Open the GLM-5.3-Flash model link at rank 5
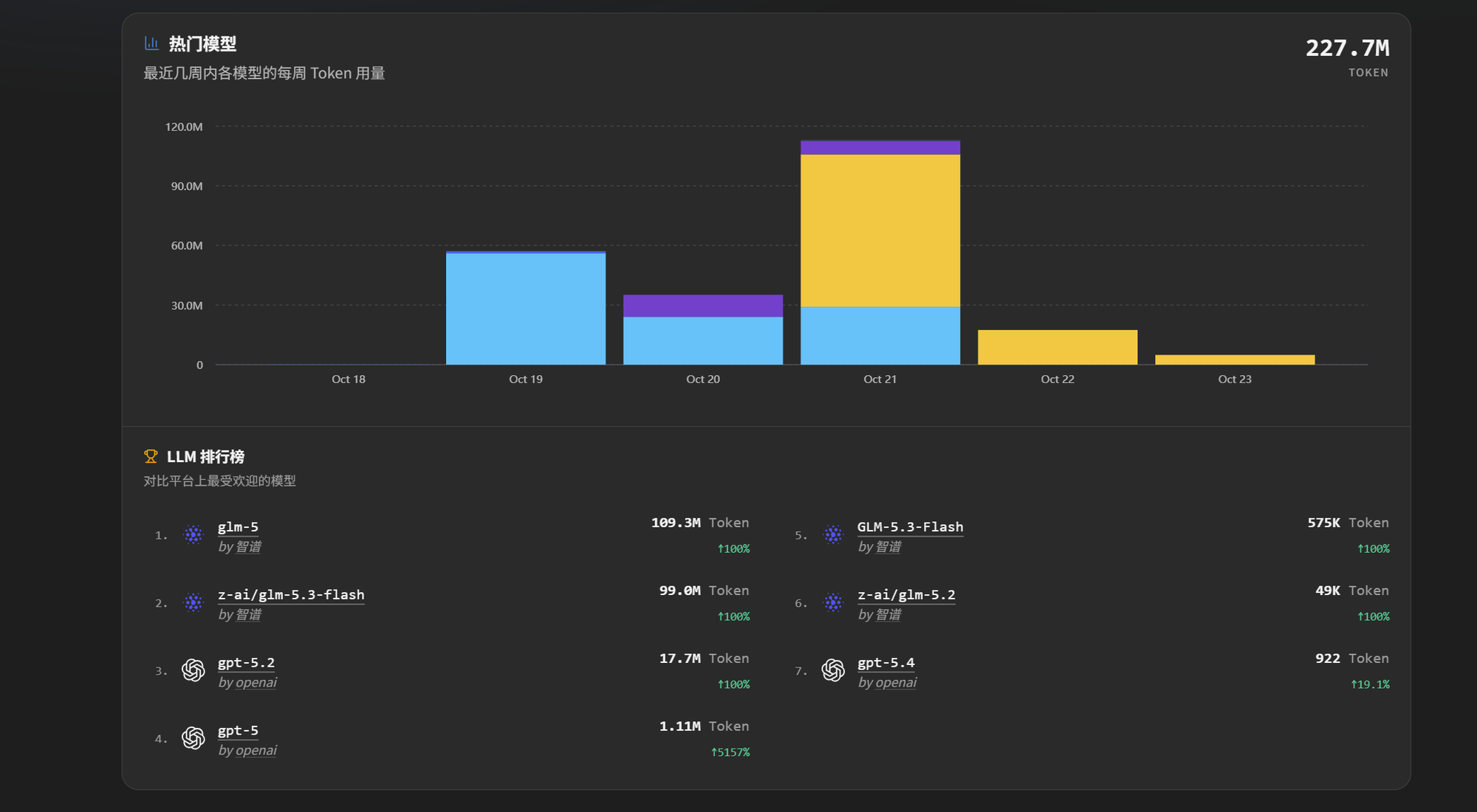 point(910,527)
